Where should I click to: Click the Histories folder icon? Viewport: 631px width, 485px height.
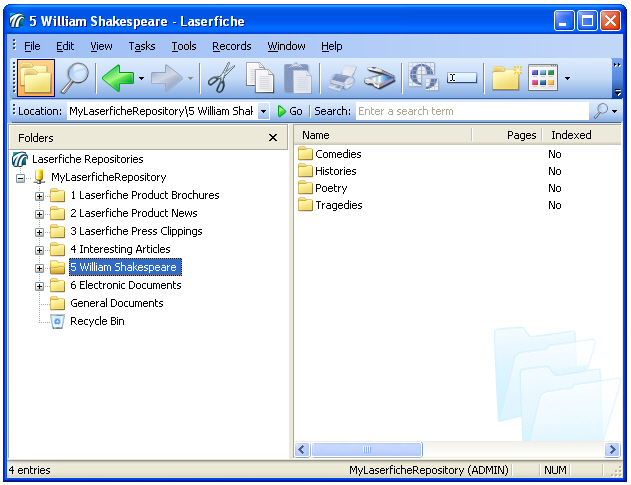click(305, 171)
